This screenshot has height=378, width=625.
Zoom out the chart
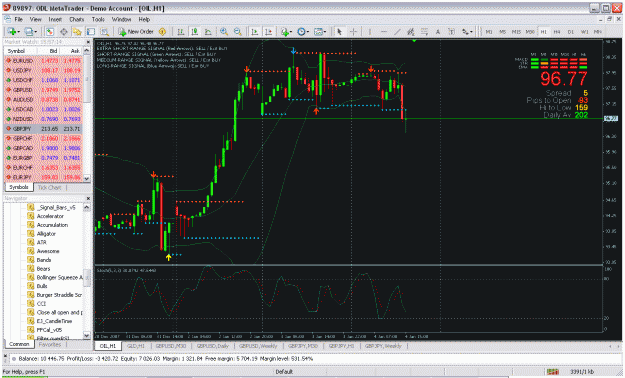pyautogui.click(x=238, y=32)
